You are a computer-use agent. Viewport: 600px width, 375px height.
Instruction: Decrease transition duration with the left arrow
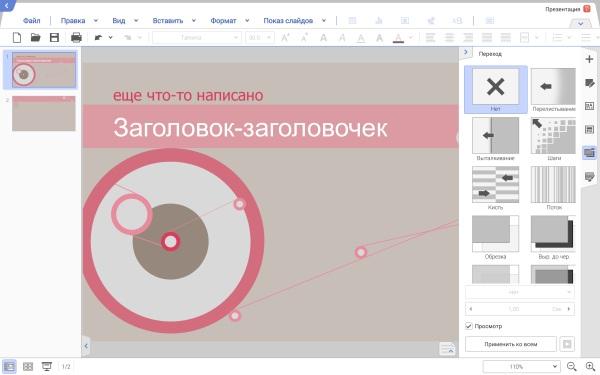click(471, 309)
